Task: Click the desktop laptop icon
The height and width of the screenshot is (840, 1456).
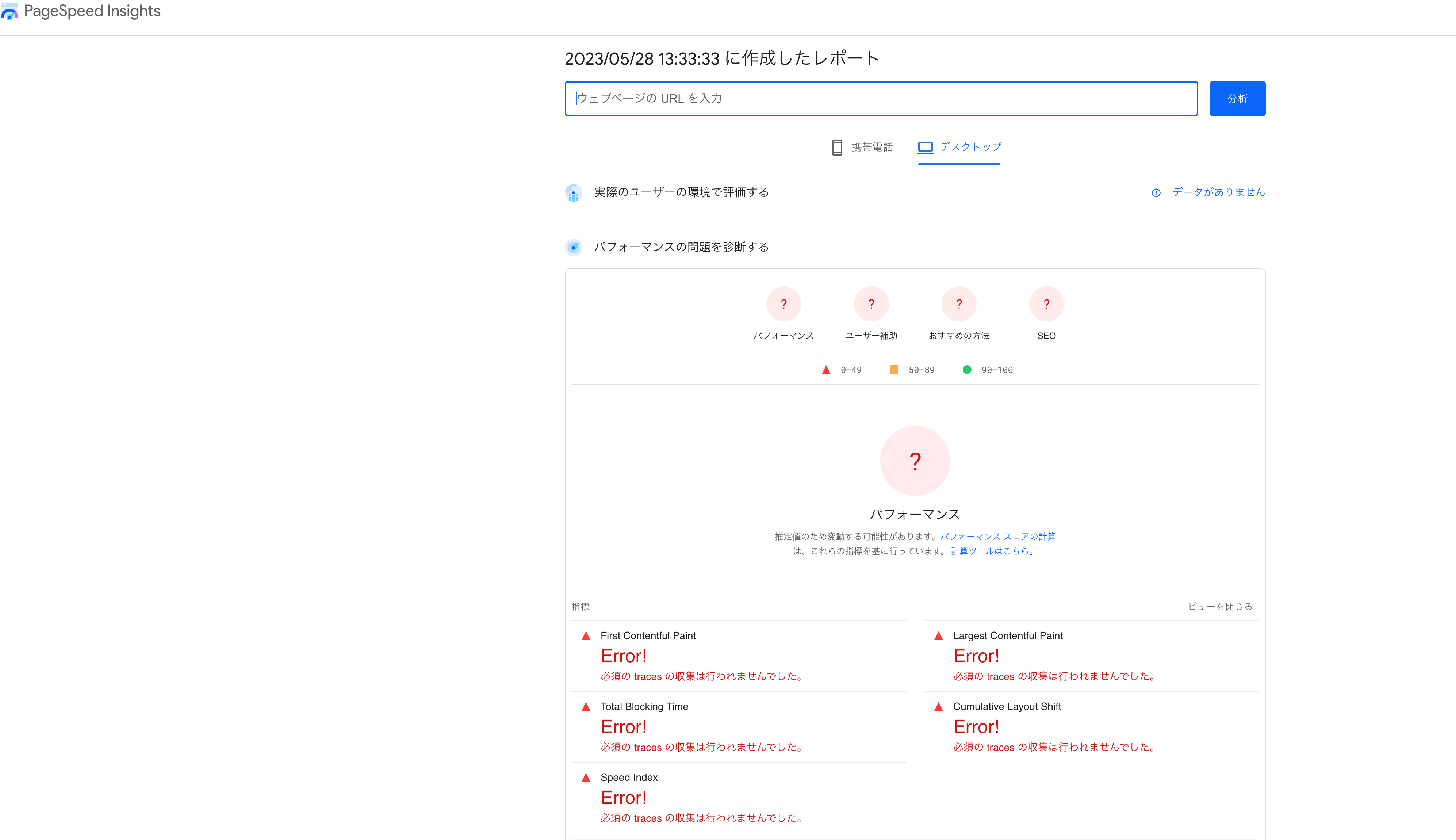Action: [926, 147]
